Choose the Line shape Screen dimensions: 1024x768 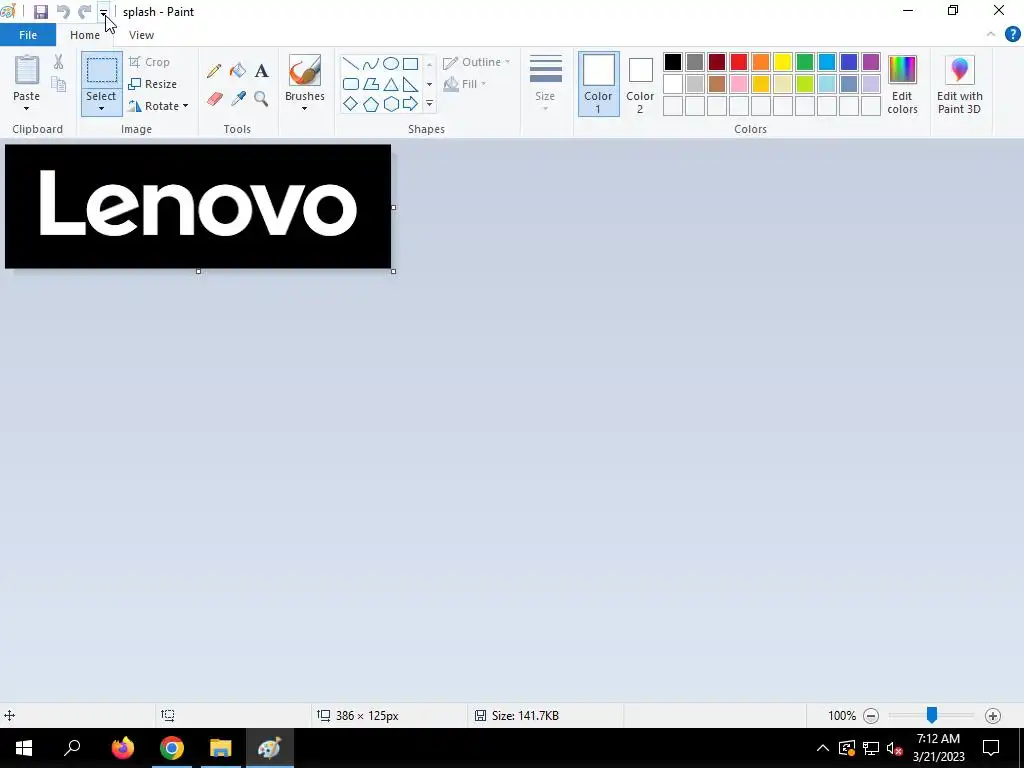pyautogui.click(x=351, y=64)
